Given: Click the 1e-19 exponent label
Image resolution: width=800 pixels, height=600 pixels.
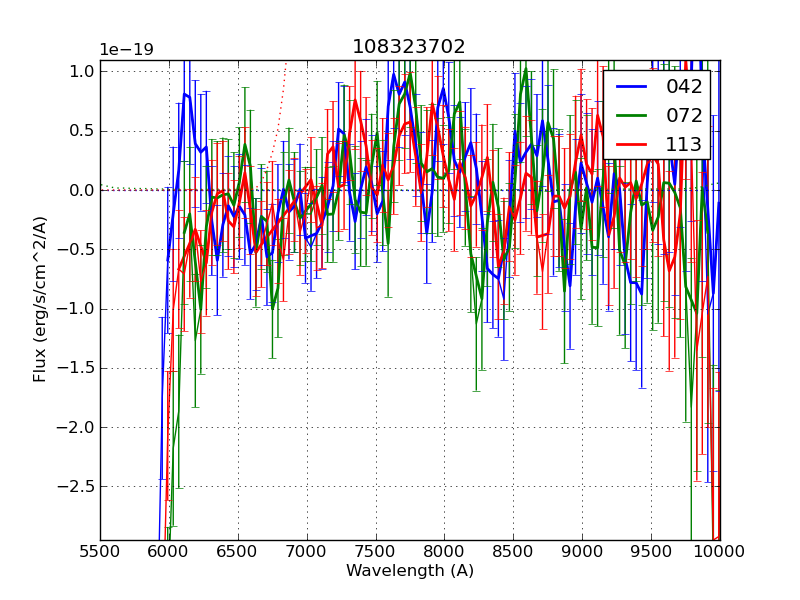Looking at the screenshot, I should tap(126, 50).
